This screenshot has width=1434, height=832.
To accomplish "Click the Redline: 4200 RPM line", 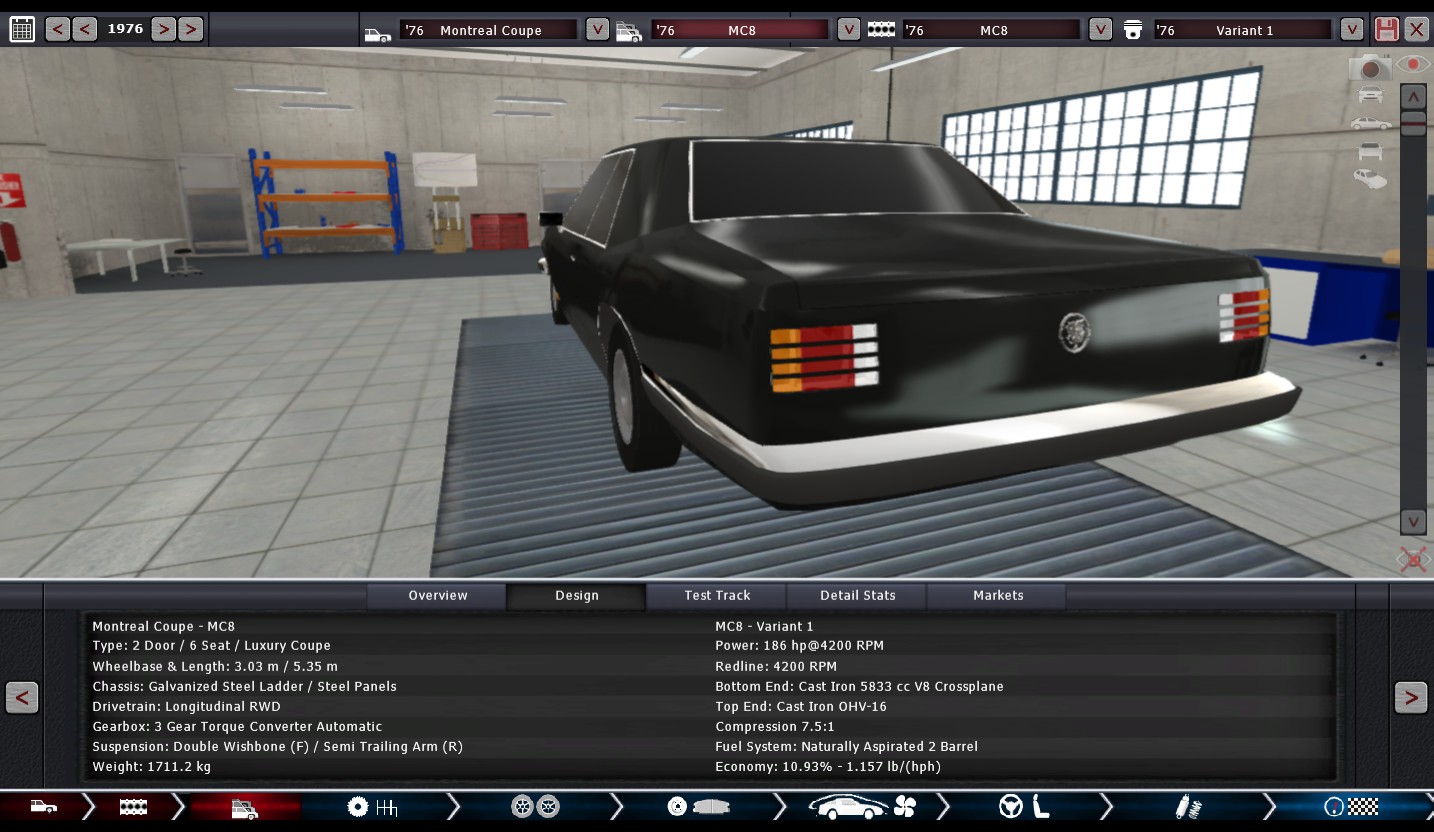I will 776,667.
